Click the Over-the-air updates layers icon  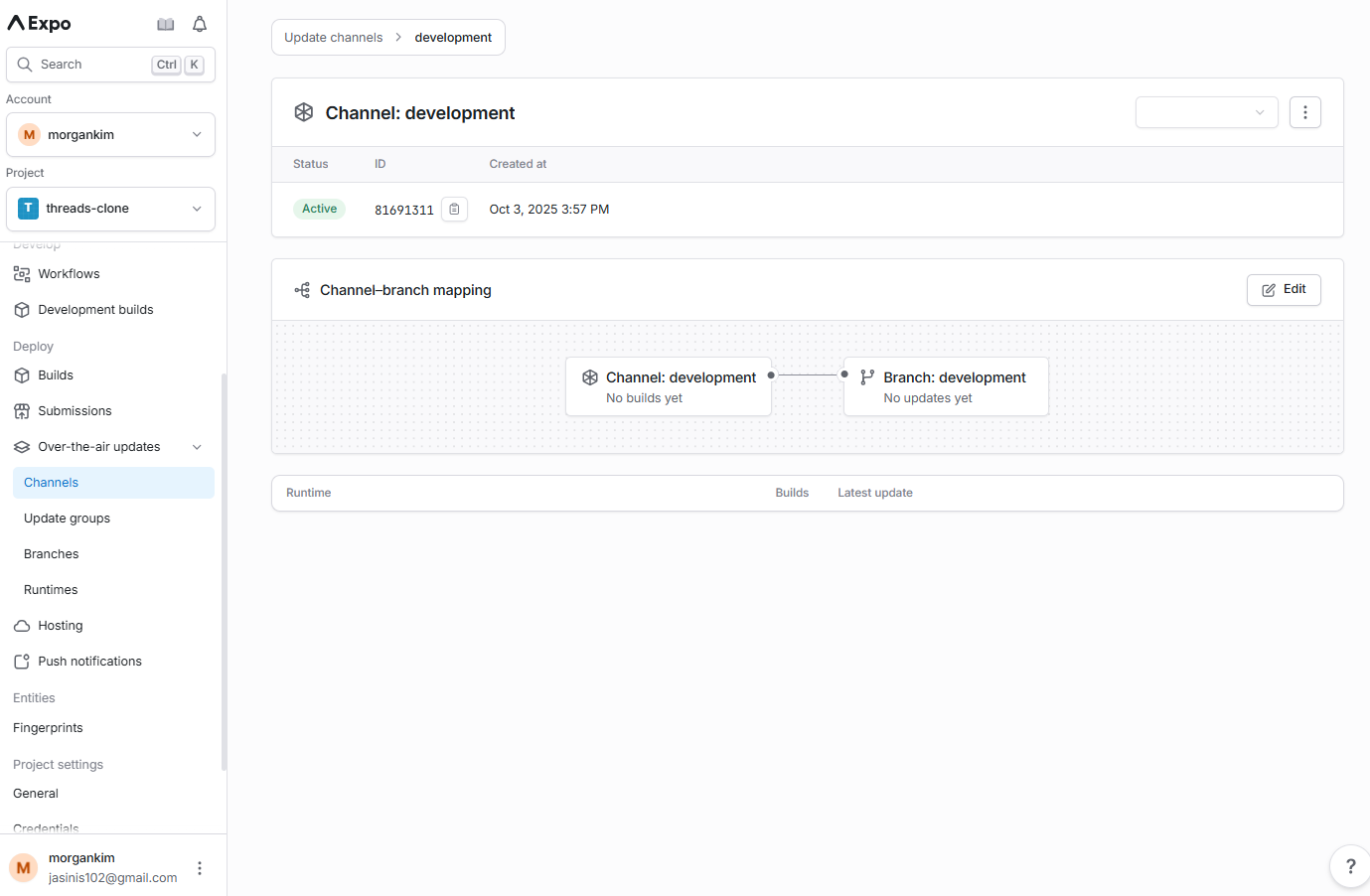point(22,447)
